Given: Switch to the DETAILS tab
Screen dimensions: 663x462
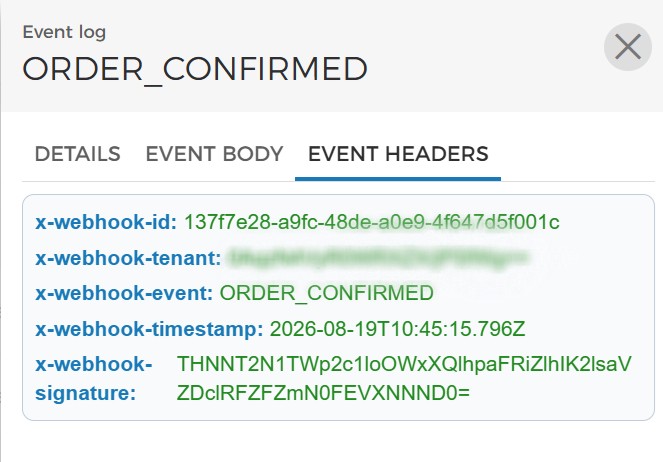Looking at the screenshot, I should pos(77,154).
